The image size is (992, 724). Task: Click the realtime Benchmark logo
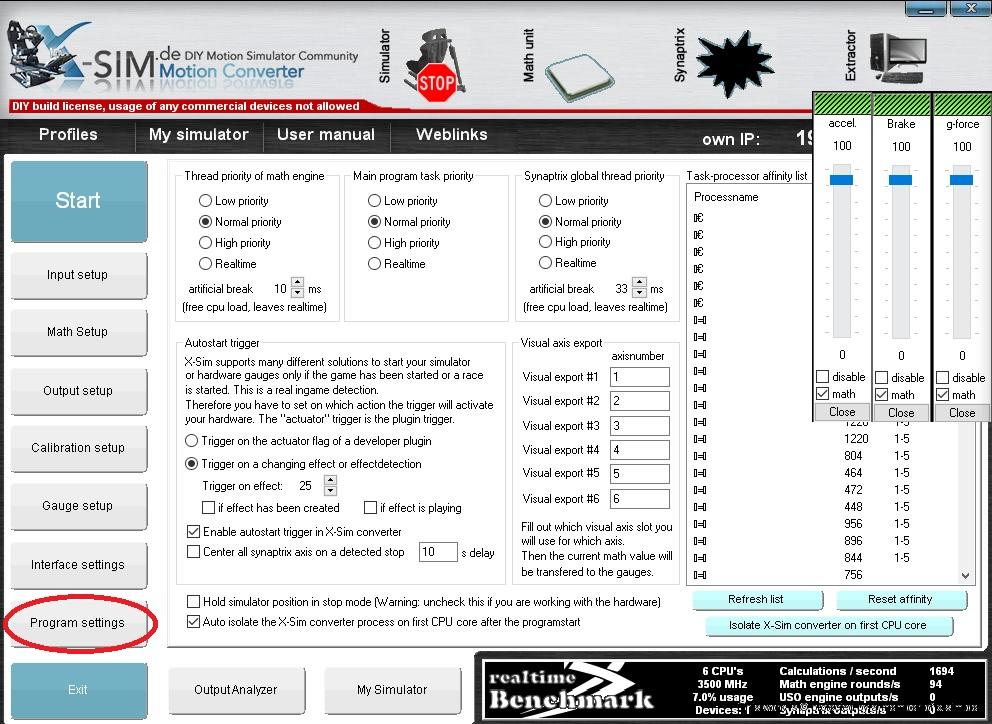[570, 689]
